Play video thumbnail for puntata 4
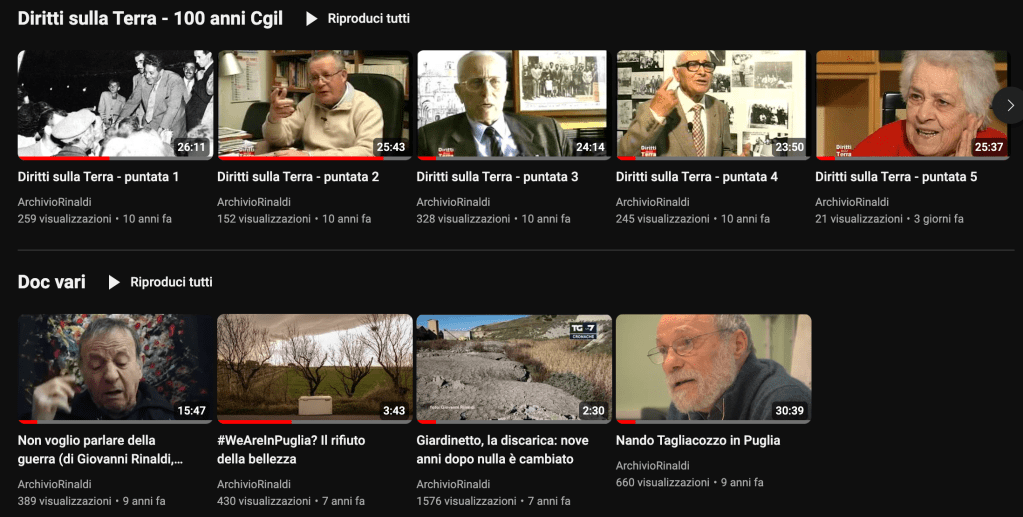Screen dimensions: 1023x517 tap(713, 105)
